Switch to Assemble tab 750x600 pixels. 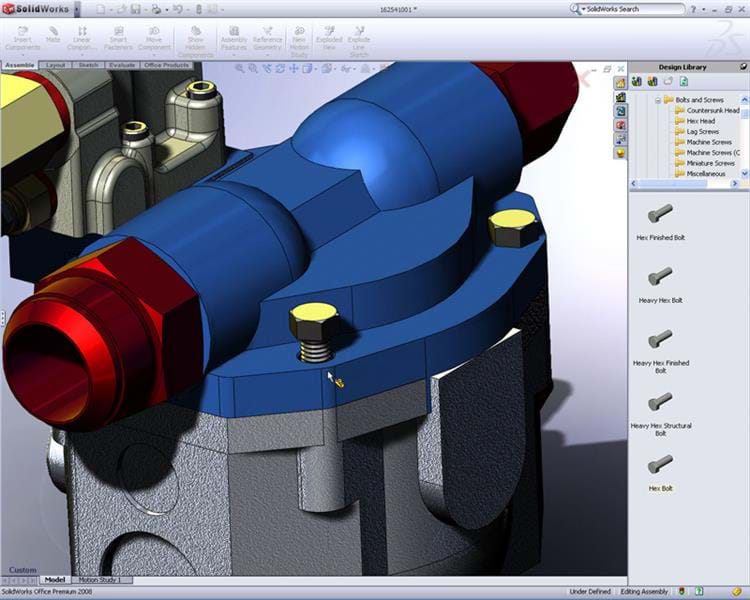pos(20,65)
